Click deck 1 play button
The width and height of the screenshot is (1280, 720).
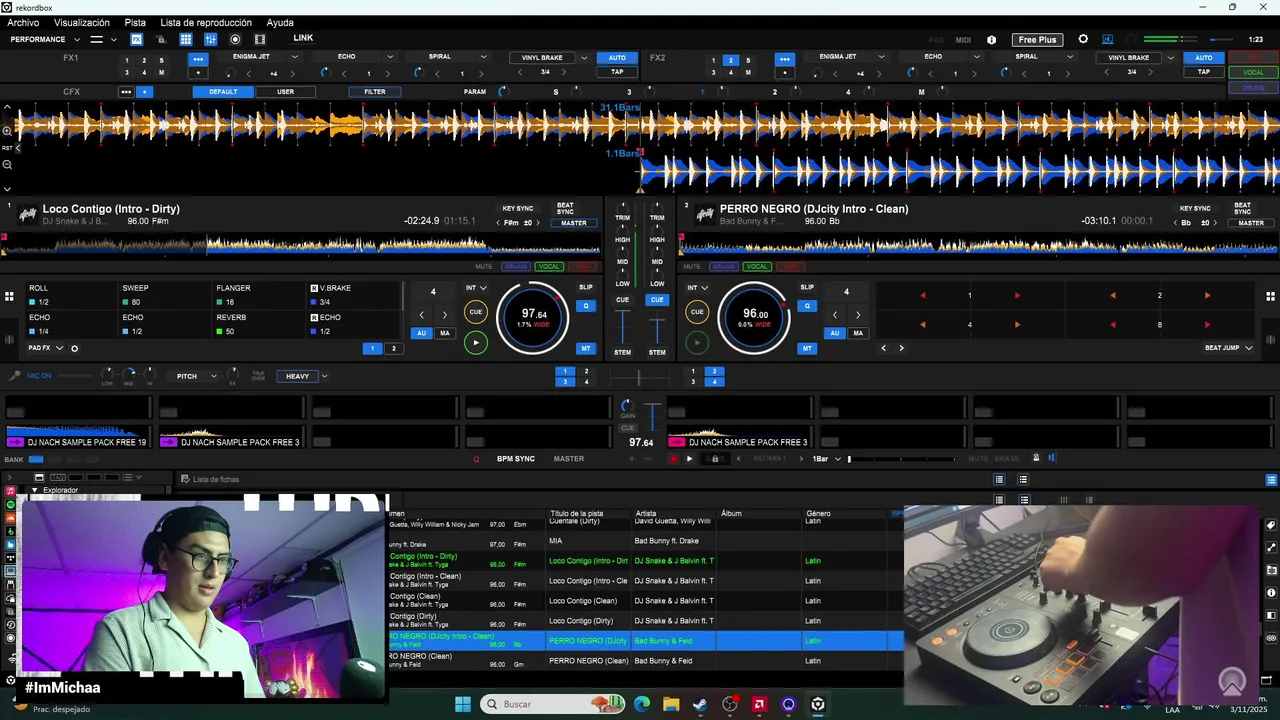[476, 343]
